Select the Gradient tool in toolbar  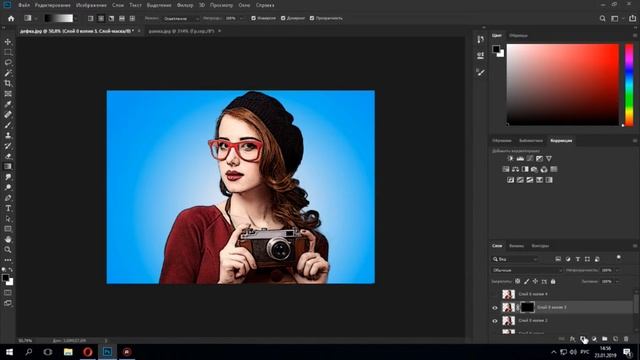point(8,167)
